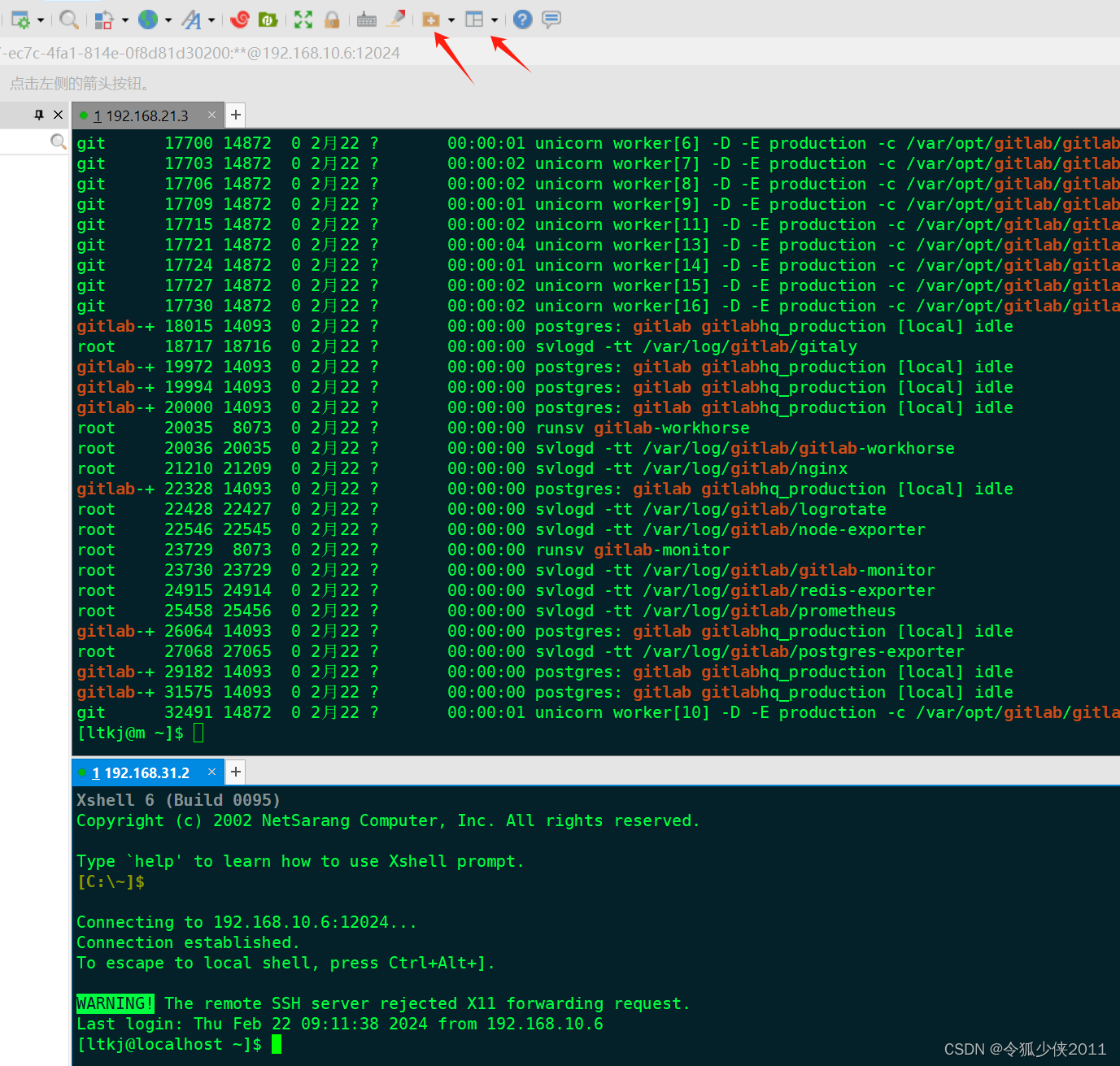This screenshot has height=1066, width=1120.
Task: Open the keyboard key-mapping icon
Action: [367, 20]
